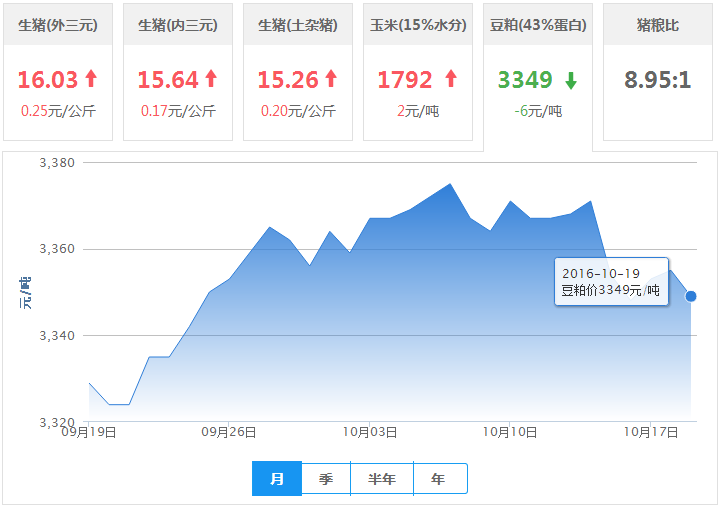Click the 3,380 y-axis label
Image resolution: width=722 pixels, height=509 pixels.
tap(57, 163)
